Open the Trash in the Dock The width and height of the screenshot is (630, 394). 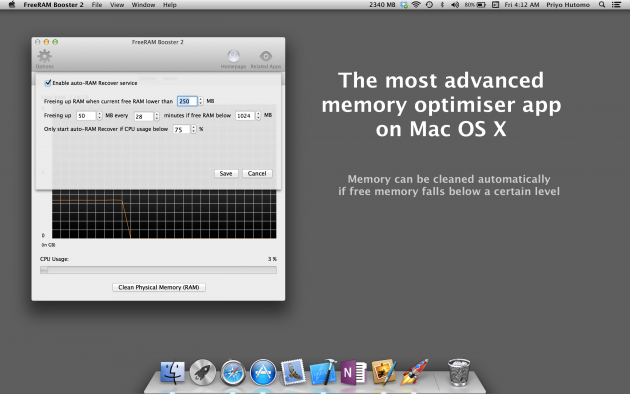[x=458, y=372]
